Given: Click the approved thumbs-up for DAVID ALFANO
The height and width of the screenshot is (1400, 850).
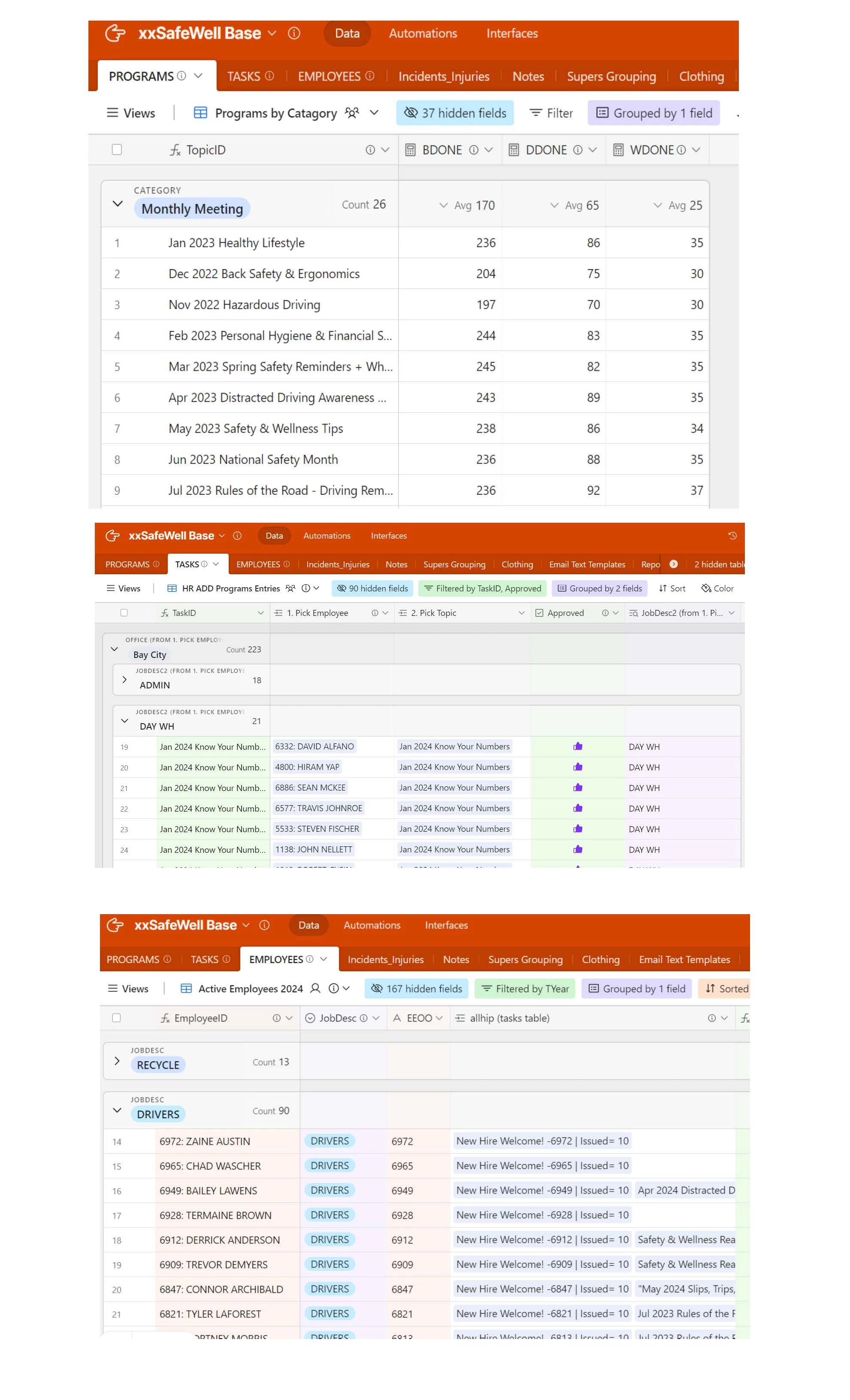Looking at the screenshot, I should pos(578,747).
